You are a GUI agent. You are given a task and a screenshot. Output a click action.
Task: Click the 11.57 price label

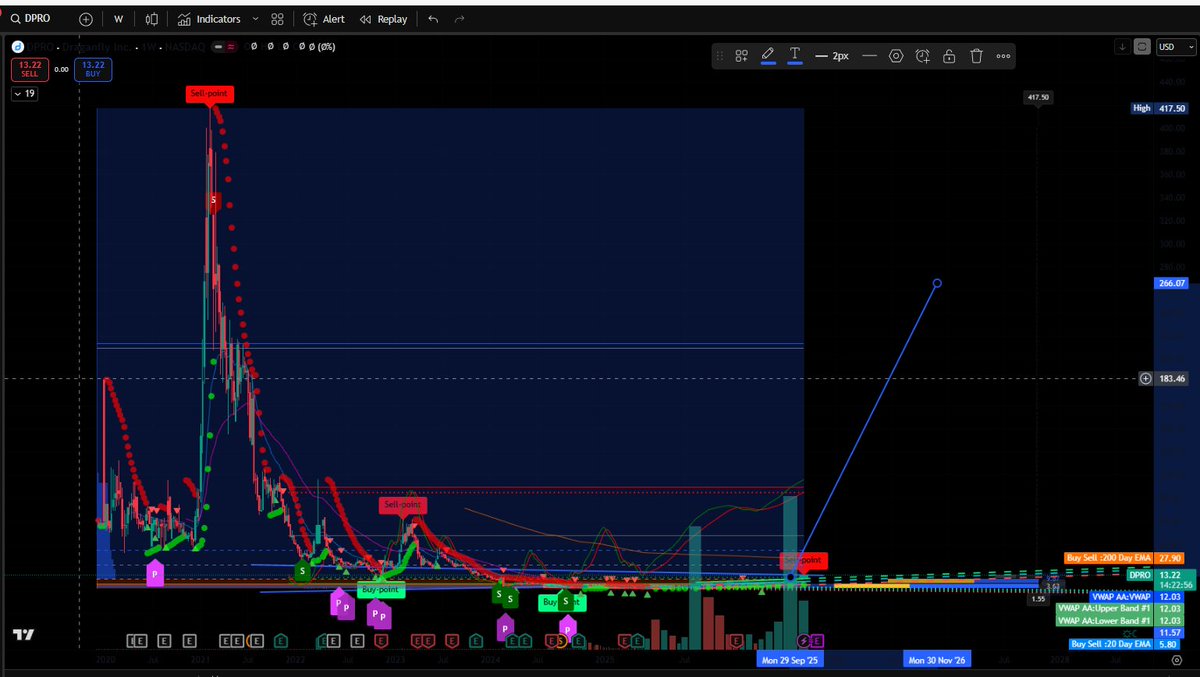click(1171, 634)
